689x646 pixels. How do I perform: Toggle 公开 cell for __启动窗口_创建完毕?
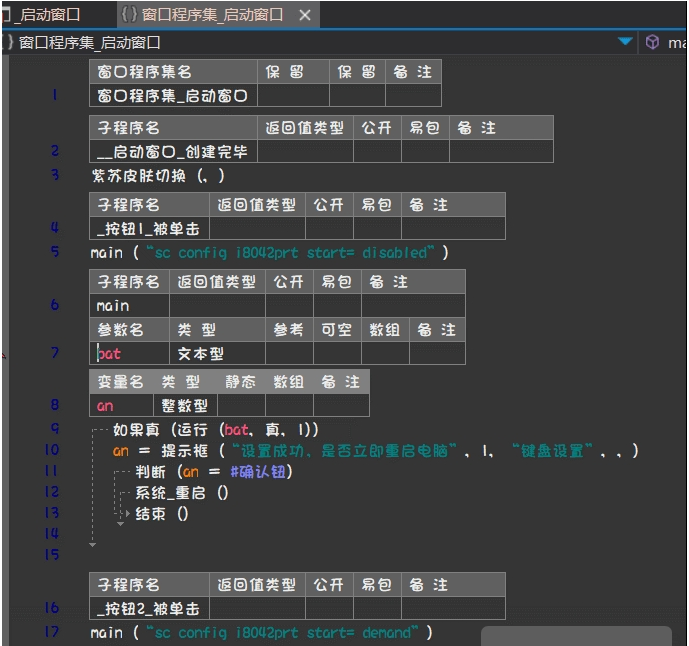pos(376,151)
